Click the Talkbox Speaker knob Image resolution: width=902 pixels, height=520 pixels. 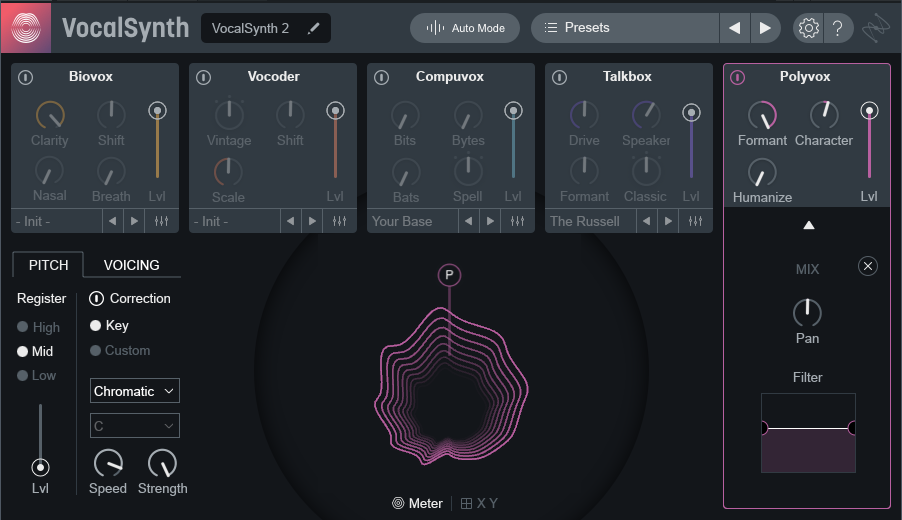(x=647, y=114)
